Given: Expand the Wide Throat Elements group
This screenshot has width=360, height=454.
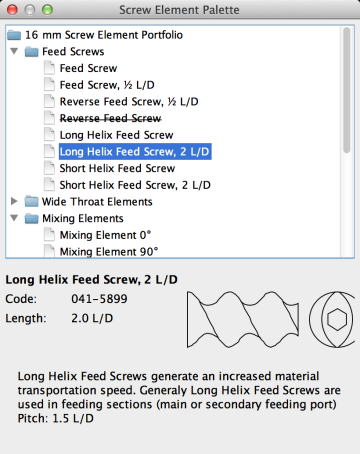Looking at the screenshot, I should pyautogui.click(x=14, y=201).
